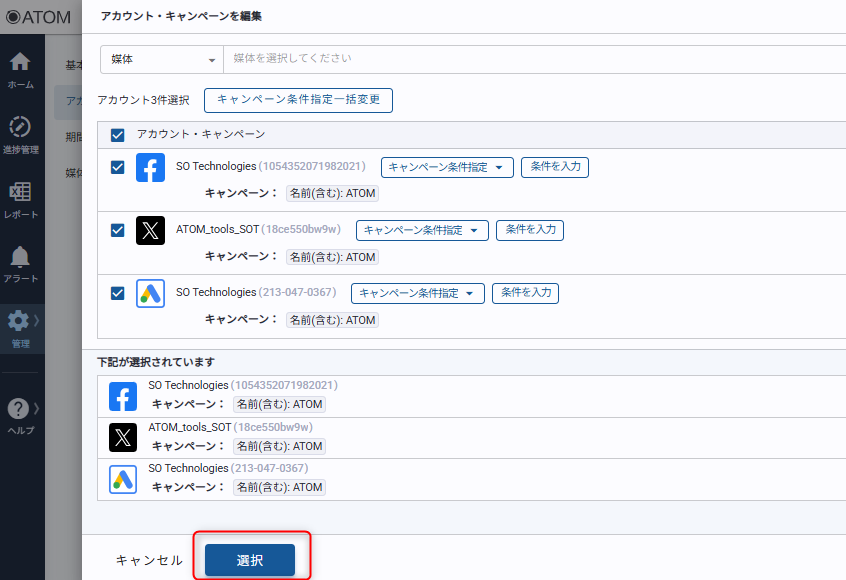This screenshot has height=580, width=846.
Task: Click the ATOM logo in header
Action: tap(39, 17)
